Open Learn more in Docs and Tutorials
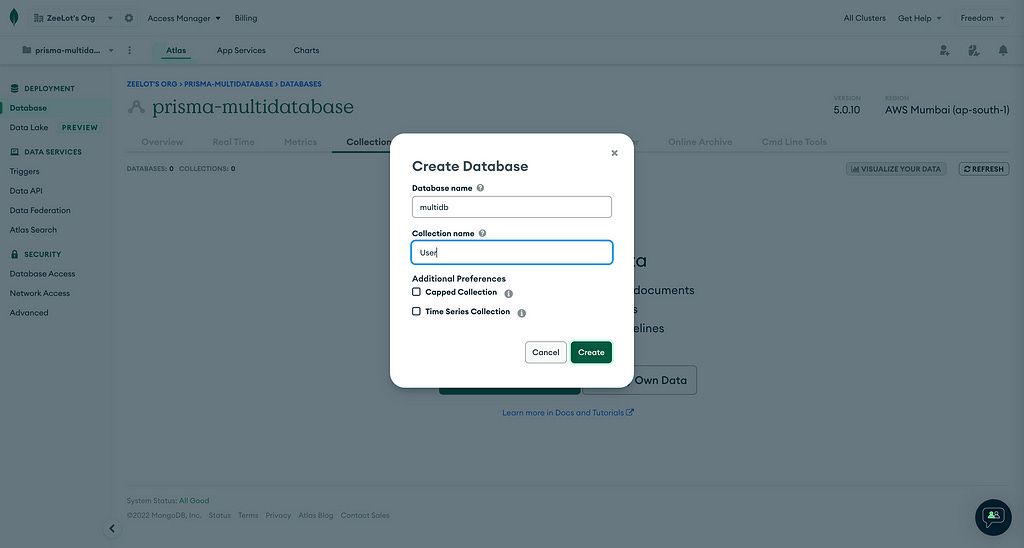This screenshot has width=1024, height=548. click(x=568, y=413)
